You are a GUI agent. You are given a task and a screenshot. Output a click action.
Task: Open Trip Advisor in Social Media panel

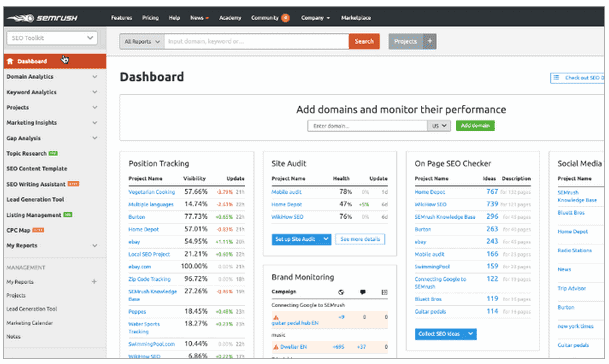[572, 288]
